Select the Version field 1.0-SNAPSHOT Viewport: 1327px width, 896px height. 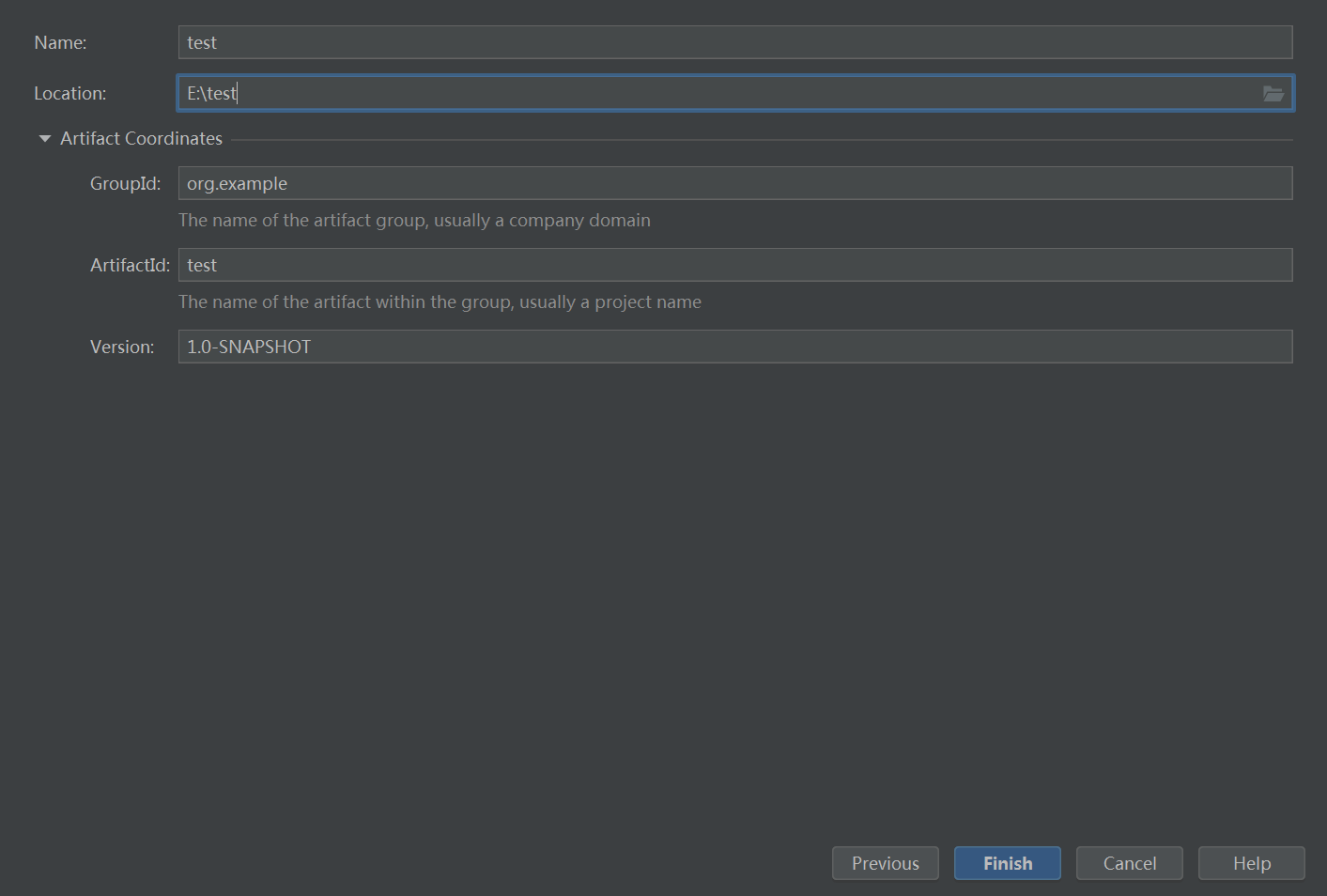[x=735, y=347]
